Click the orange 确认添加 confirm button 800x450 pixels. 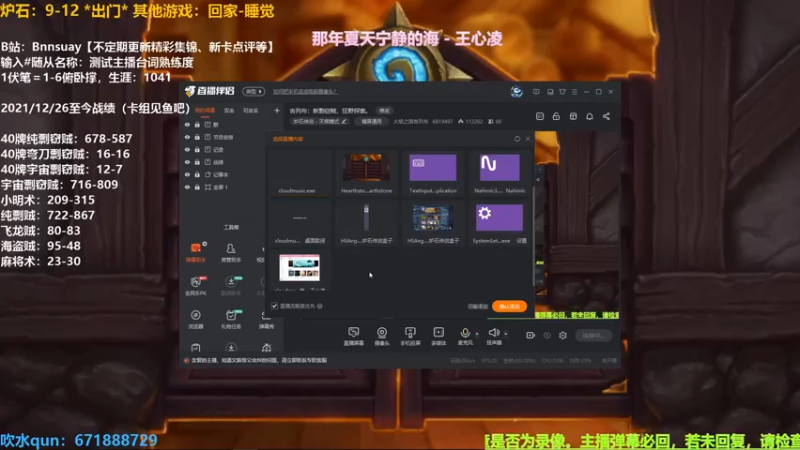(x=509, y=306)
